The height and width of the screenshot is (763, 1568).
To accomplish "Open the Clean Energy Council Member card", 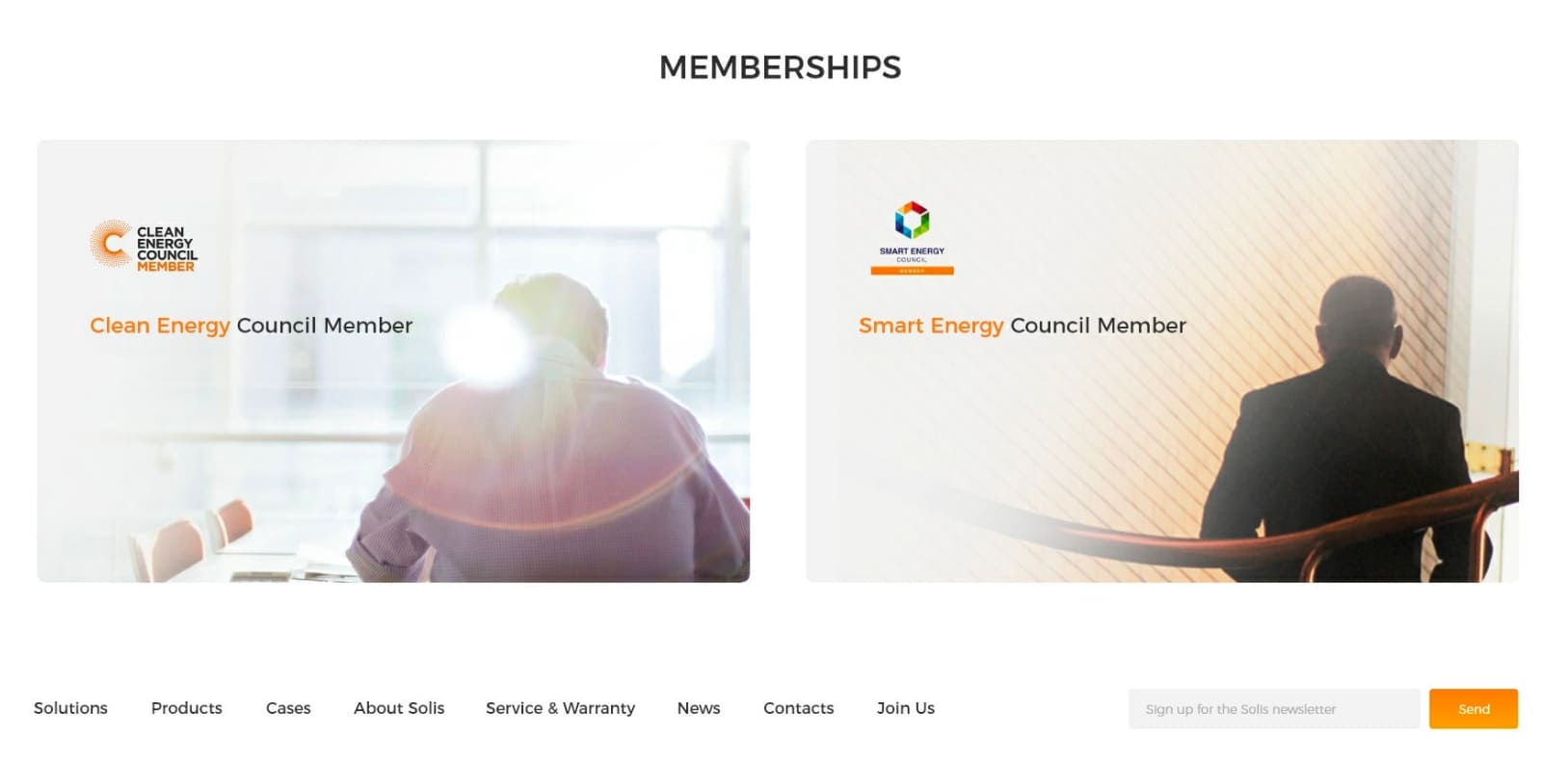I will pyautogui.click(x=393, y=361).
